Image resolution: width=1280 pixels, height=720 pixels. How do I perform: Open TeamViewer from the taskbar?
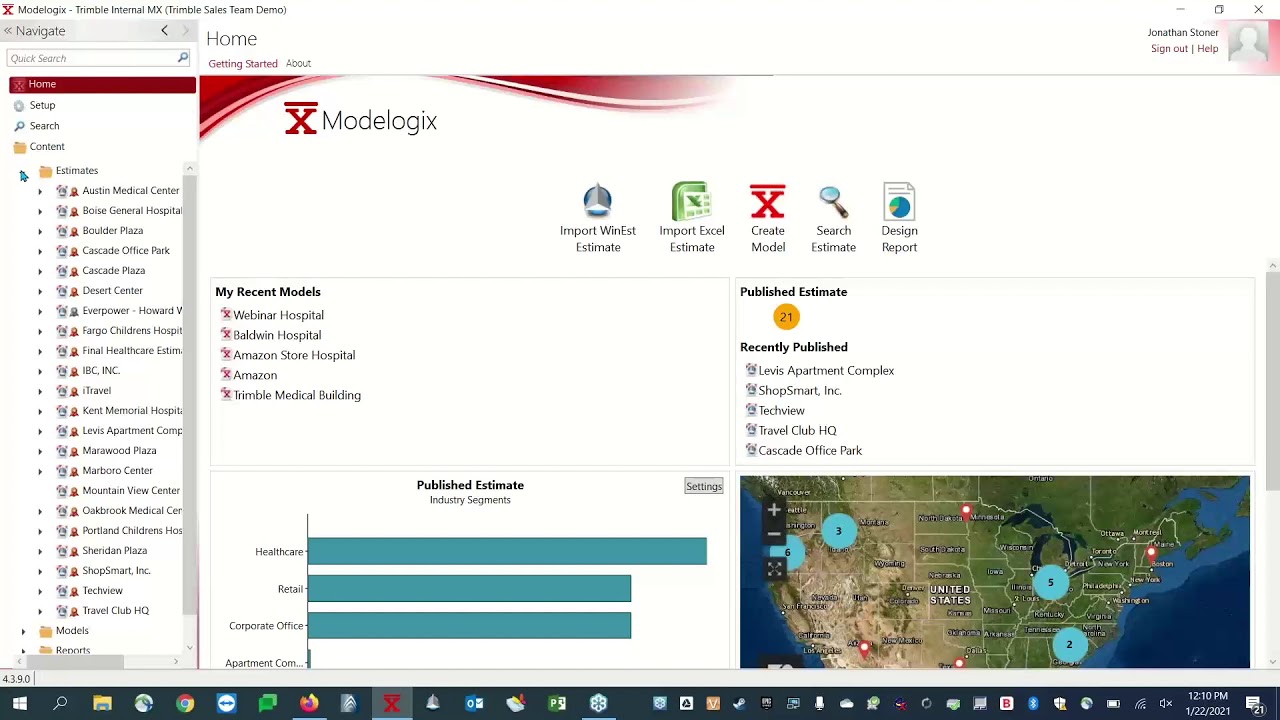226,704
